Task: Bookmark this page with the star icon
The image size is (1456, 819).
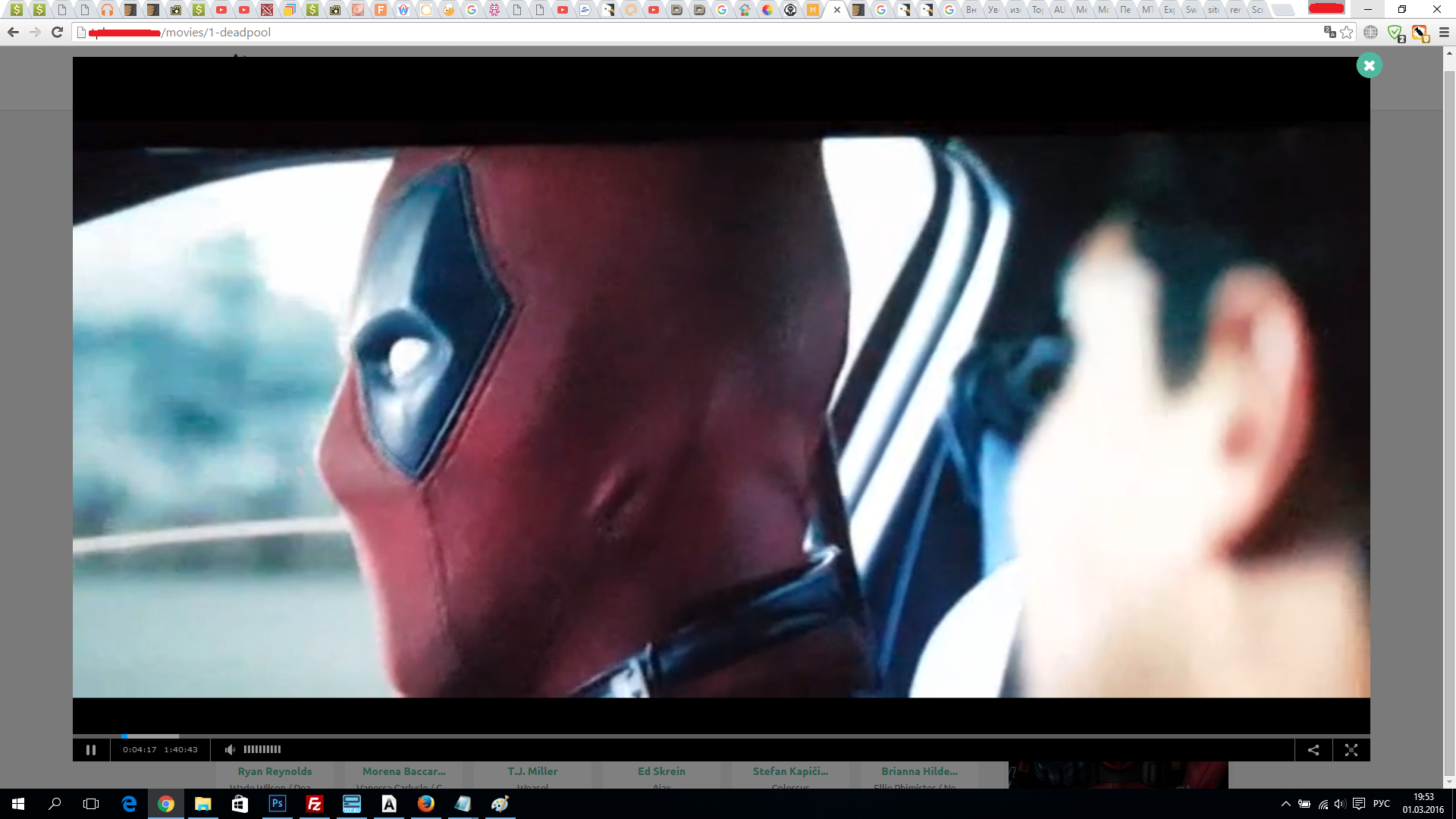Action: tap(1347, 33)
